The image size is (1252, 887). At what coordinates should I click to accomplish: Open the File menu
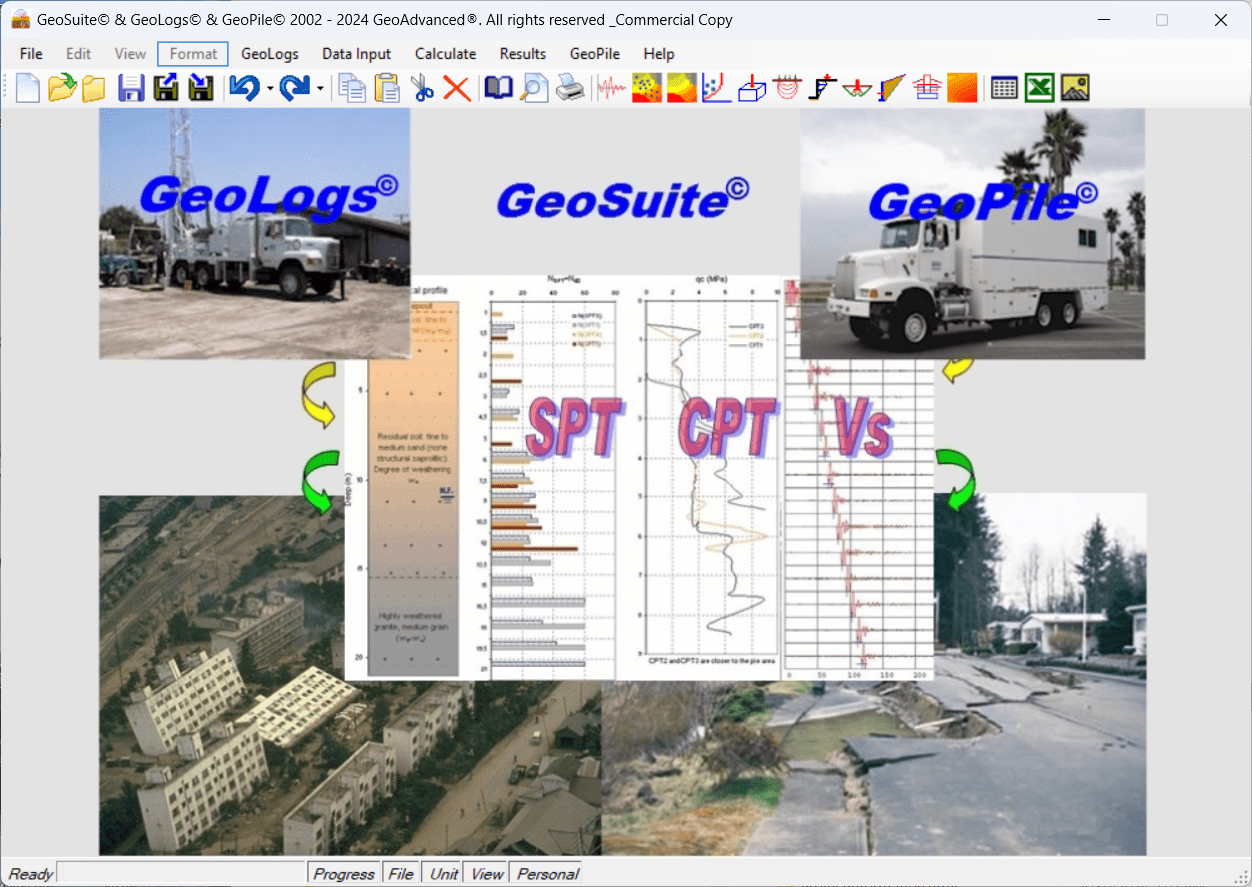(31, 54)
